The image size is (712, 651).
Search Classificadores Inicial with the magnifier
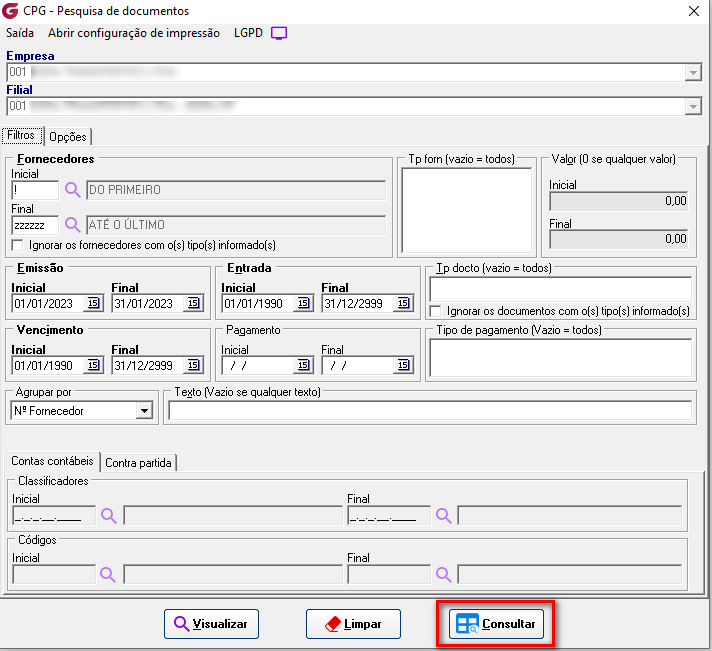(x=109, y=515)
